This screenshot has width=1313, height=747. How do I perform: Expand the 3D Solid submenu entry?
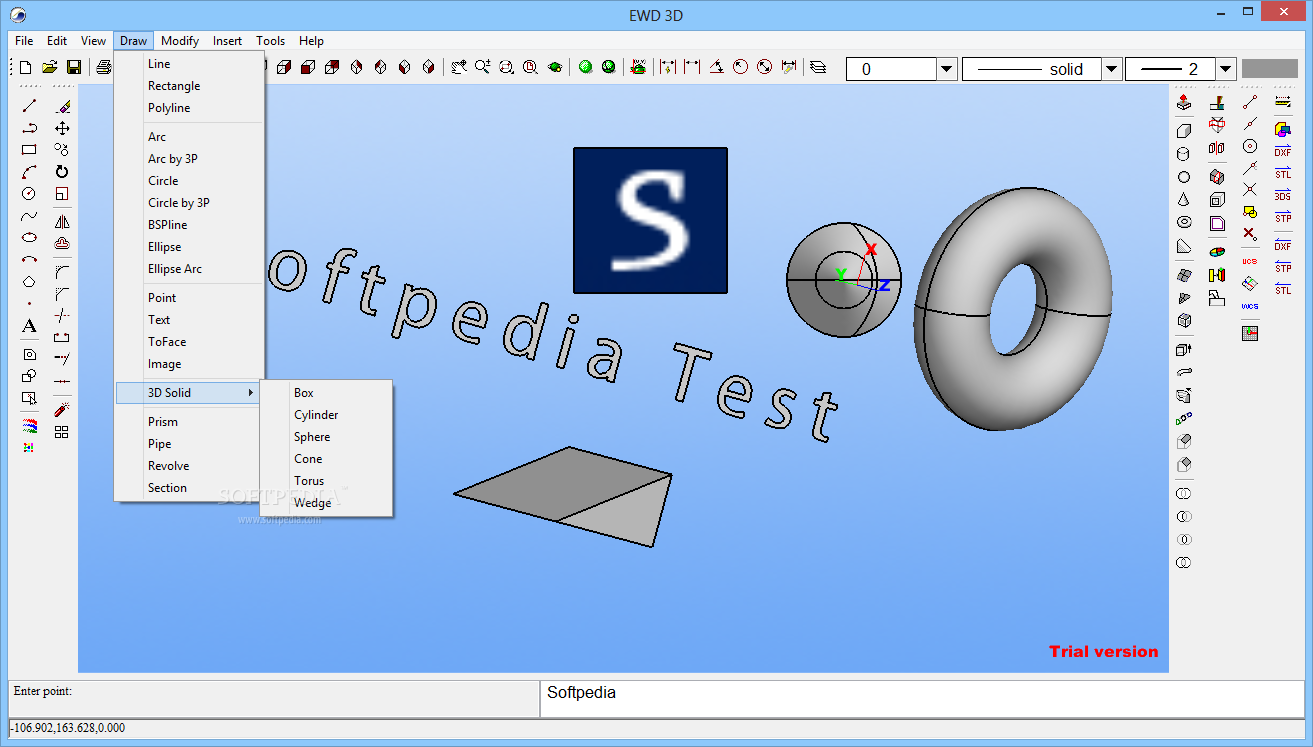coord(187,393)
